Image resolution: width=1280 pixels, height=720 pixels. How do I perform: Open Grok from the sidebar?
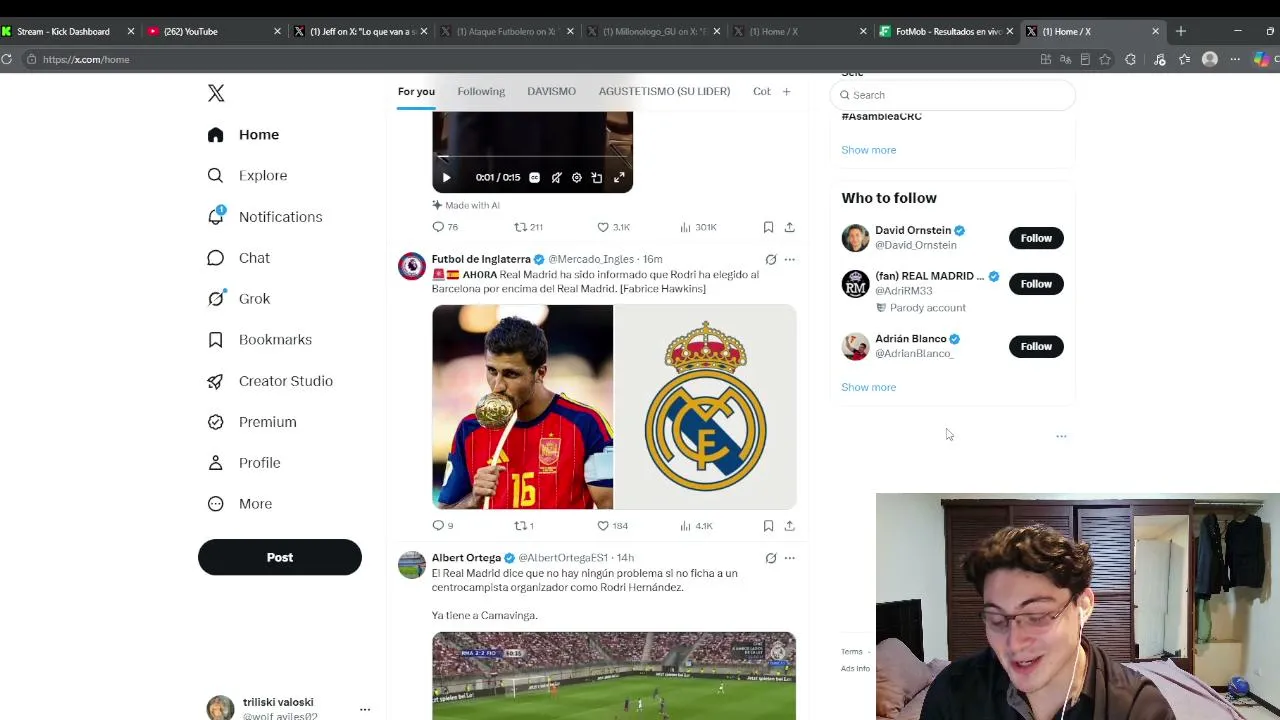238,299
